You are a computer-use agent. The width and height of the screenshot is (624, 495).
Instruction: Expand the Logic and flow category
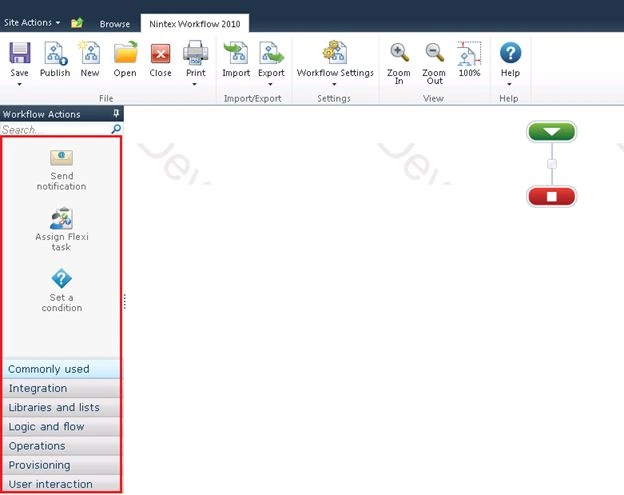[61, 427]
